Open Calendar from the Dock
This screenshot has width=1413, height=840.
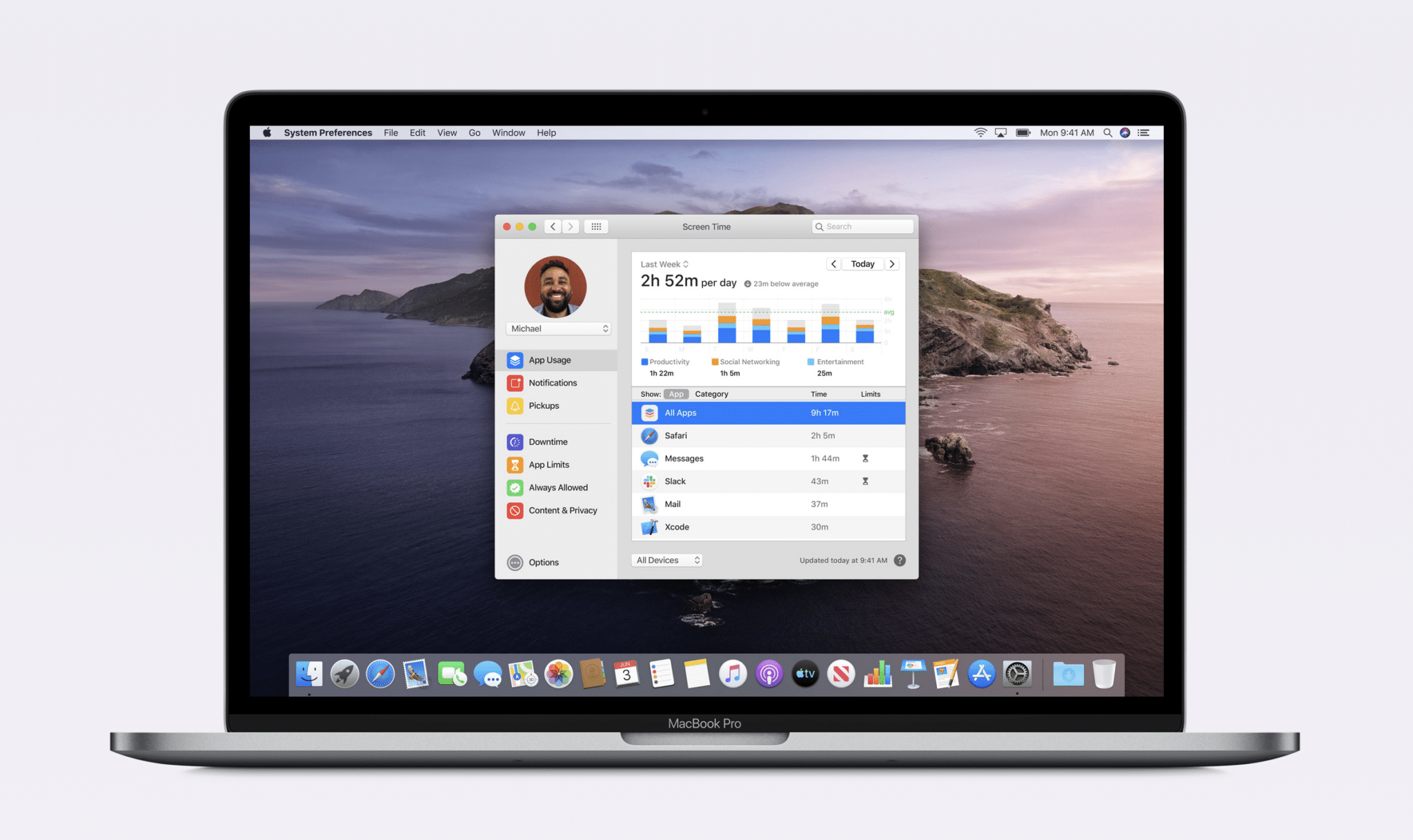626,674
